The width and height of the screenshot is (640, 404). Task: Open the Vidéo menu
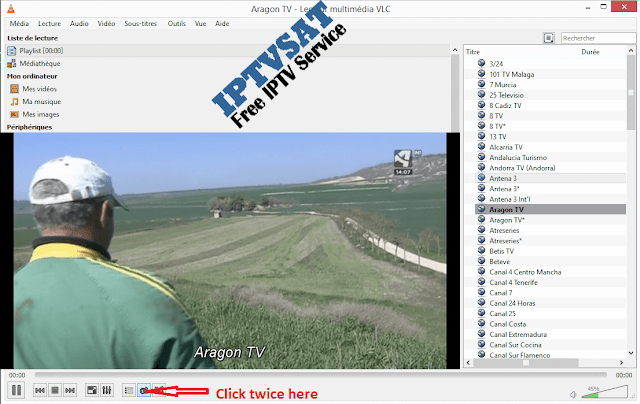[106, 24]
